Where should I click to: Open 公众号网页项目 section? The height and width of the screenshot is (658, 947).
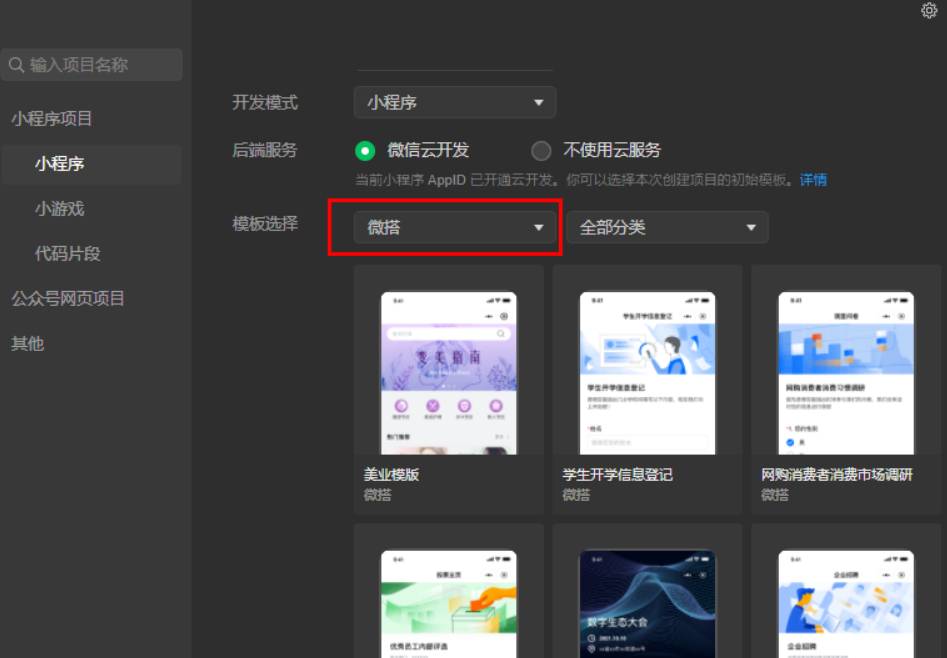point(68,298)
